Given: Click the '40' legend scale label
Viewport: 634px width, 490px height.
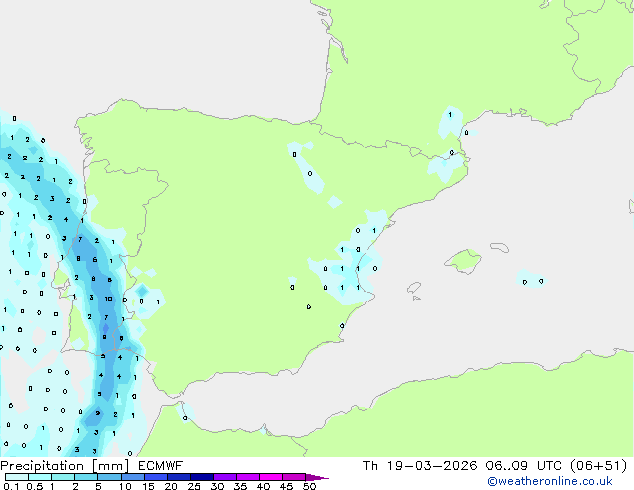Looking at the screenshot, I should (x=263, y=486).
